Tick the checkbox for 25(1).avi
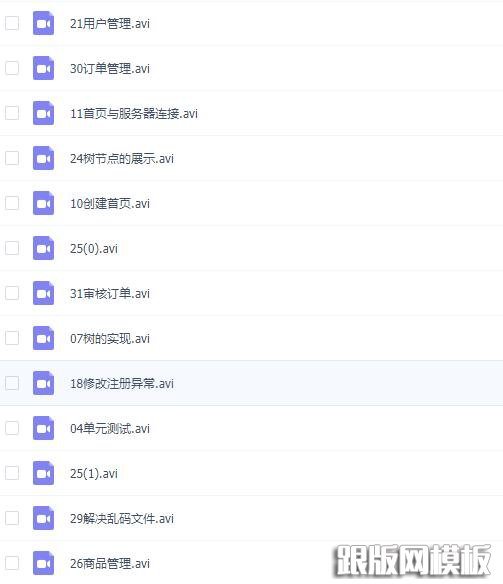 point(12,473)
